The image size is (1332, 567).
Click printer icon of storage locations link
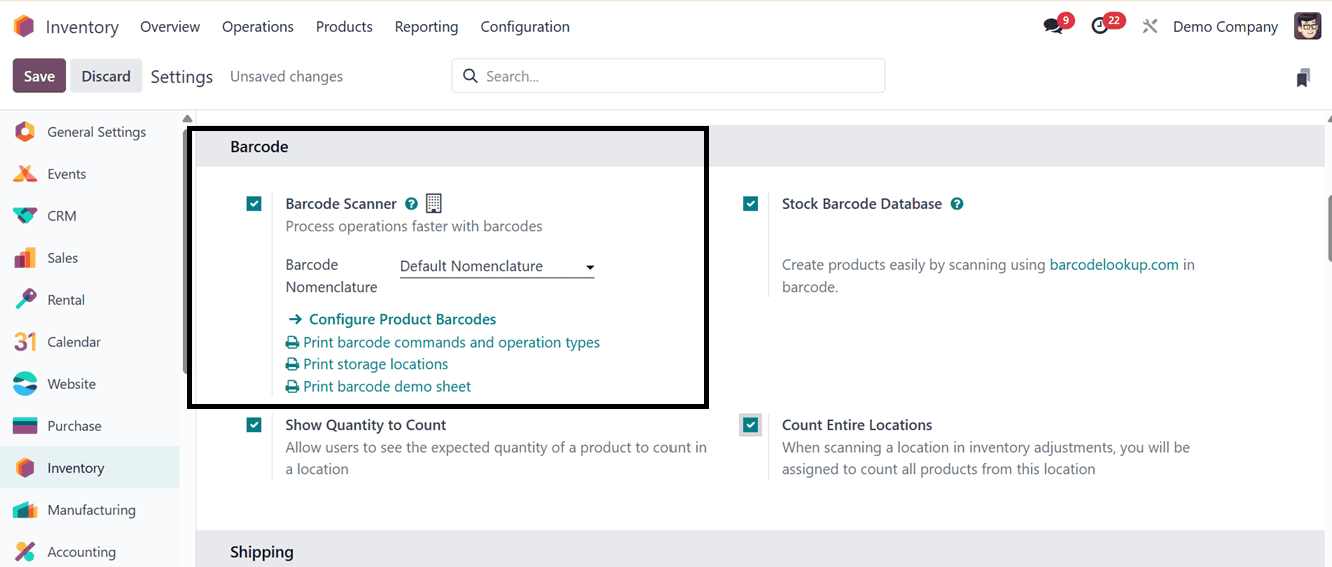tap(292, 365)
